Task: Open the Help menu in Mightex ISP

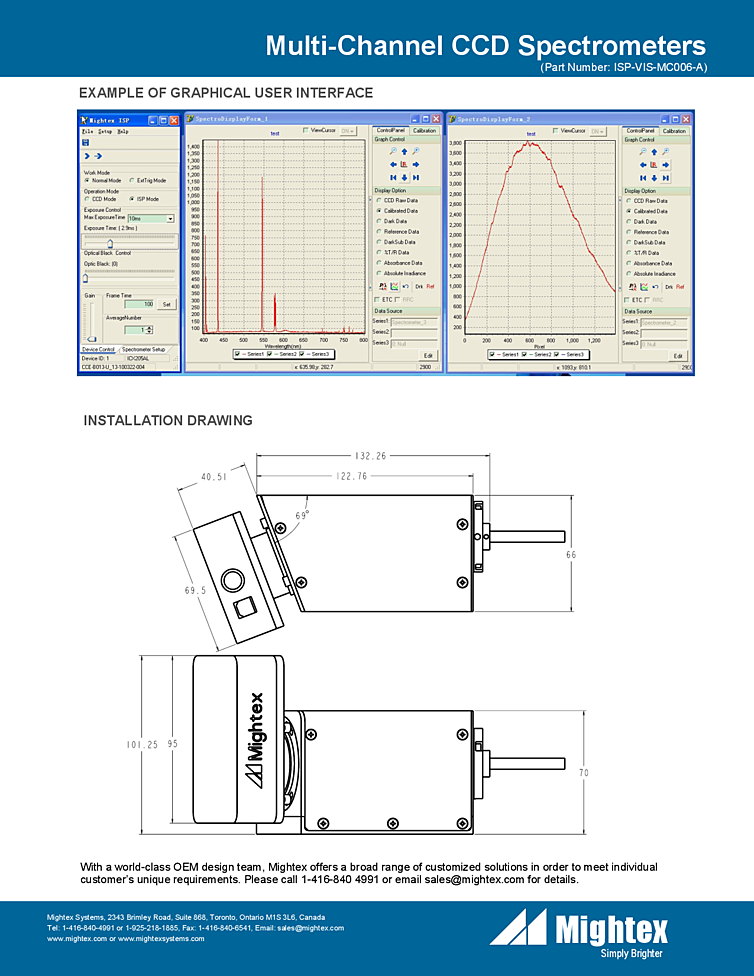Action: pos(123,131)
